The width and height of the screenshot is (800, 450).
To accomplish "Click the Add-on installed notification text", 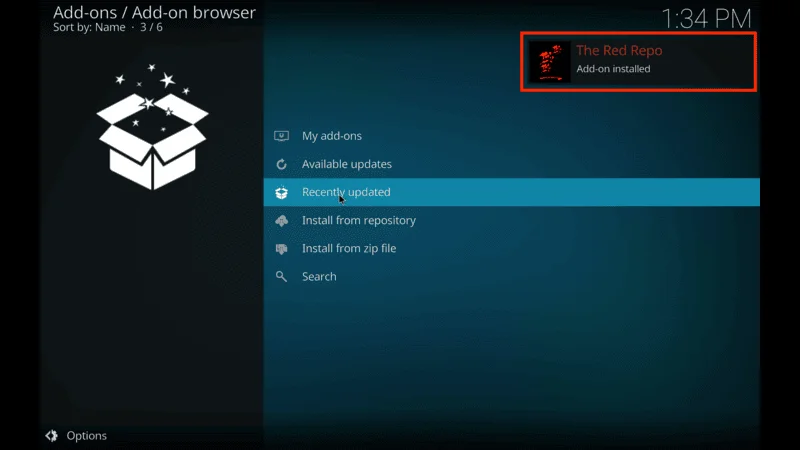I will coord(613,69).
